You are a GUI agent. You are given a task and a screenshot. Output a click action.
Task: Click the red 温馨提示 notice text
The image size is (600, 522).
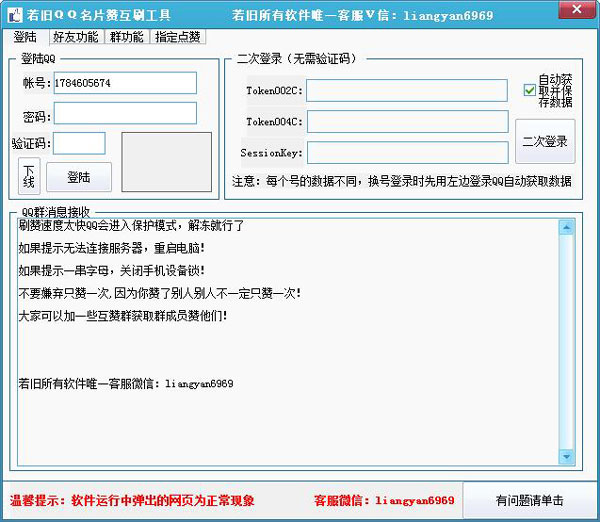pos(132,500)
